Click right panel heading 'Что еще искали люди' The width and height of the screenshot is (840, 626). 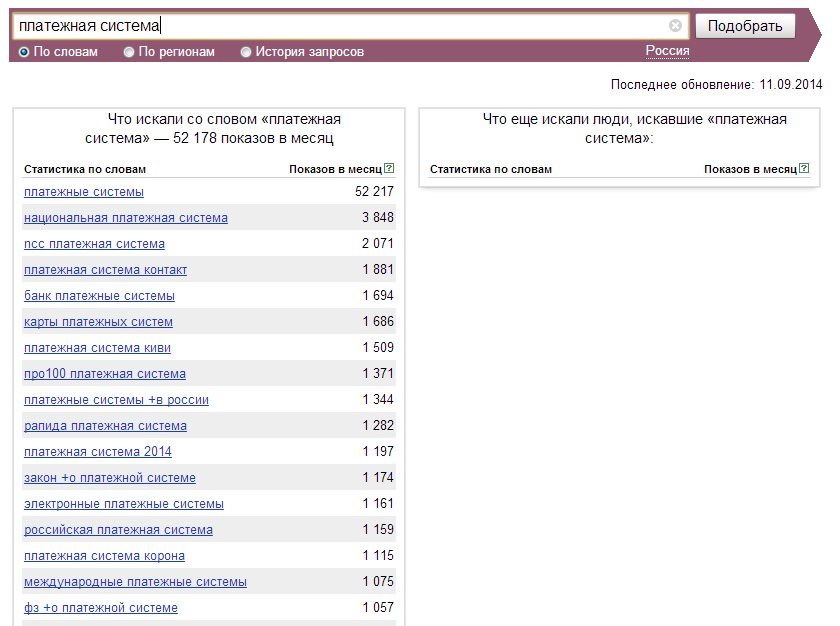[x=557, y=119]
